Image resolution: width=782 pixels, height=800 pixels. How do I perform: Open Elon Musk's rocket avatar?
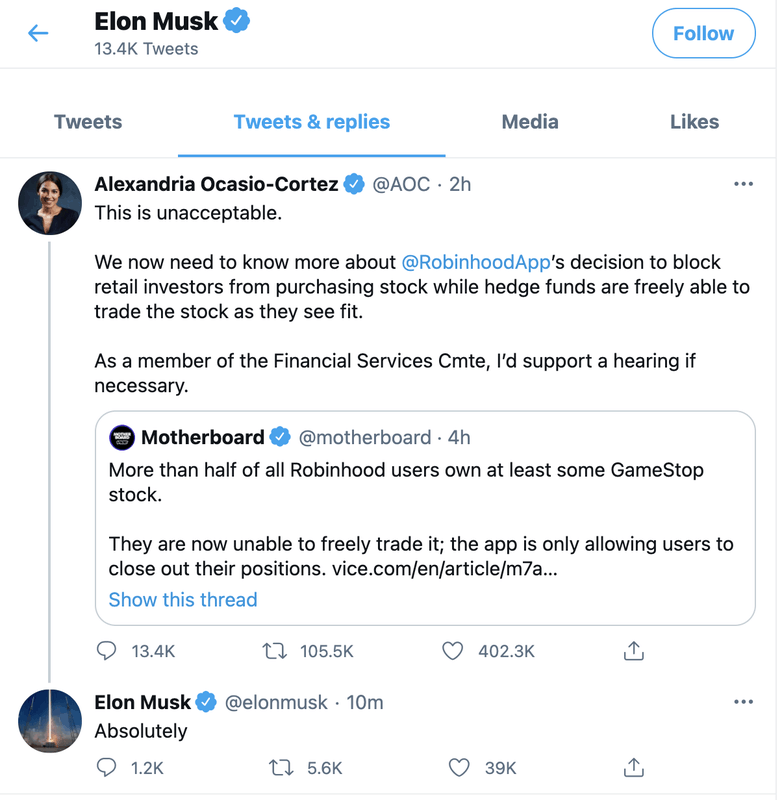[x=50, y=720]
